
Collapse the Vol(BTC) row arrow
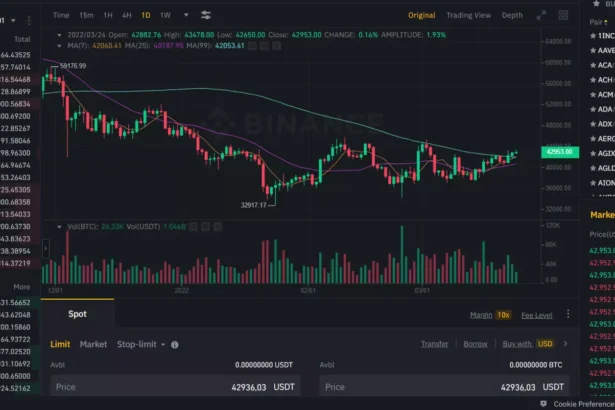tap(59, 227)
